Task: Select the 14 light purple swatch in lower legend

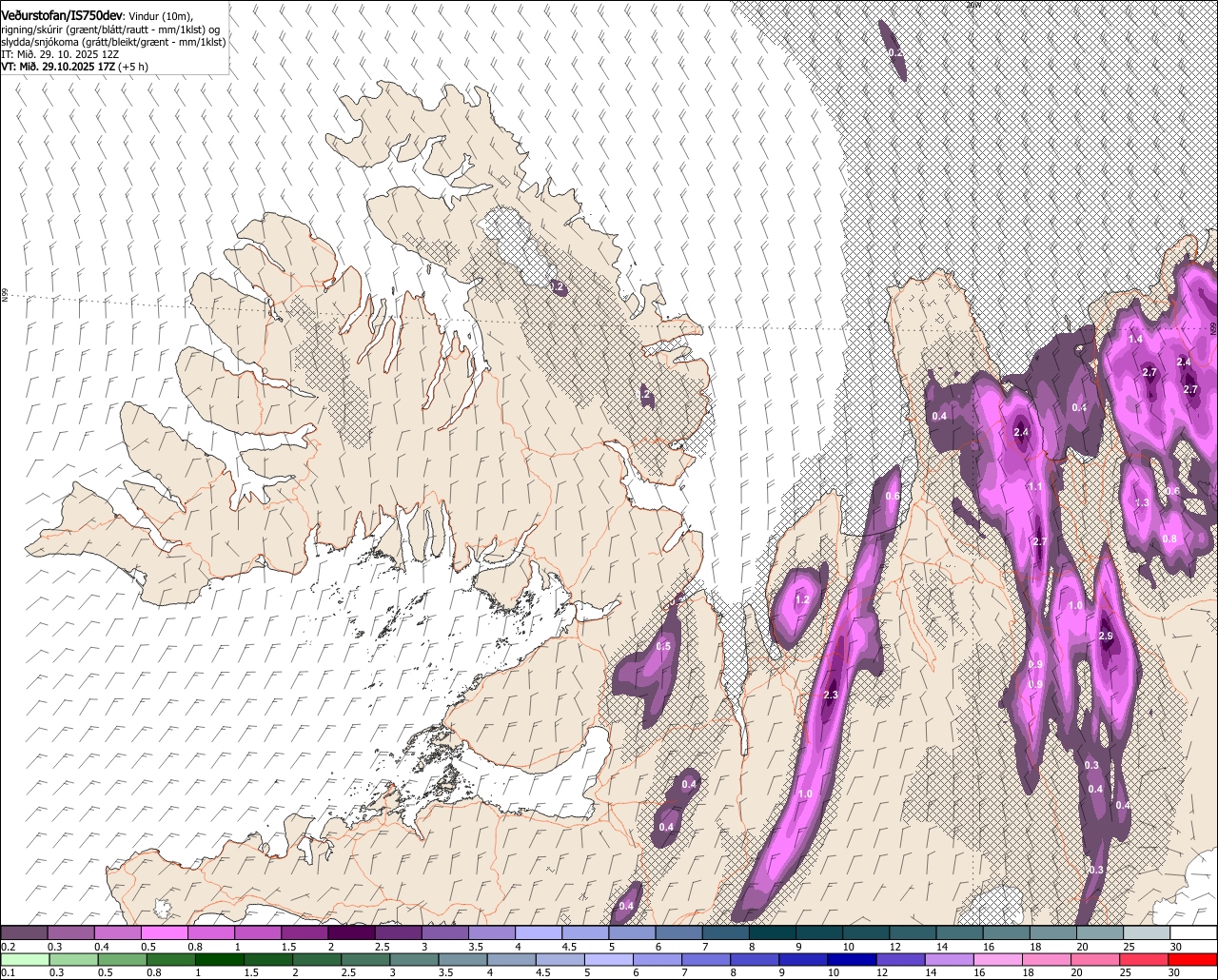Action: [x=950, y=960]
